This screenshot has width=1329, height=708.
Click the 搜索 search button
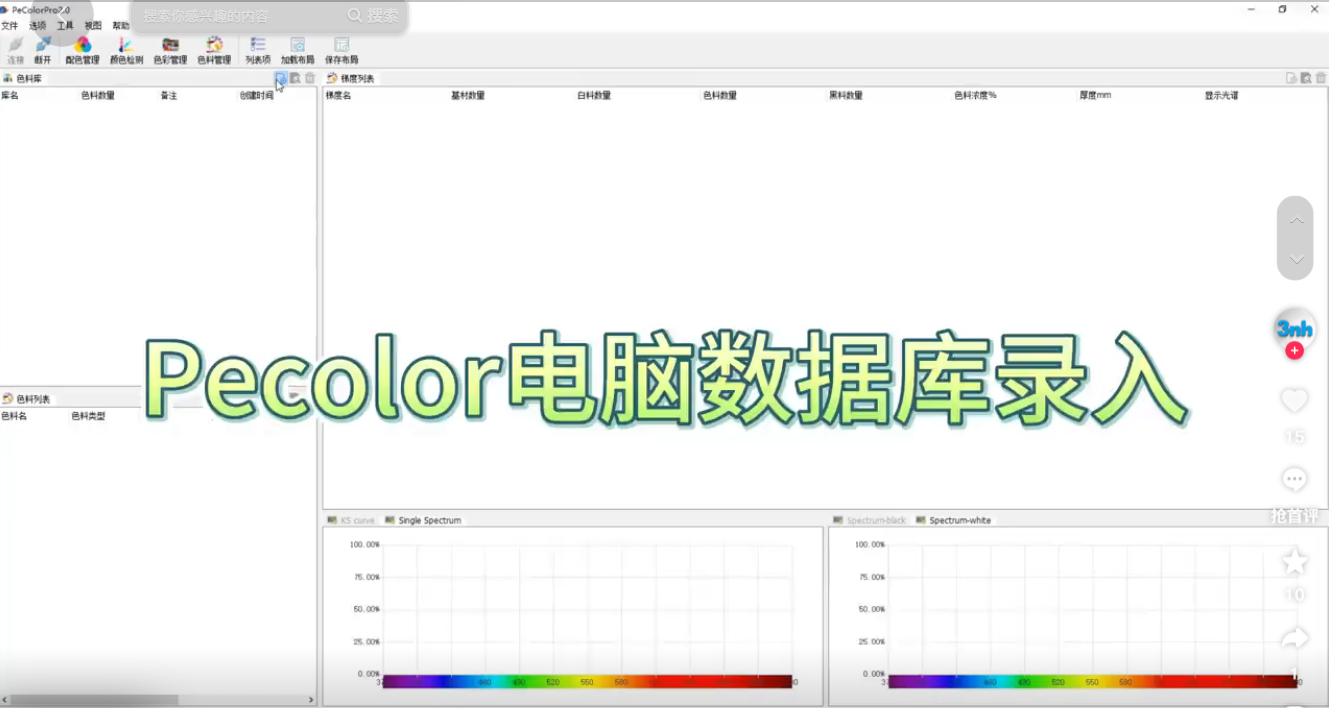click(373, 16)
